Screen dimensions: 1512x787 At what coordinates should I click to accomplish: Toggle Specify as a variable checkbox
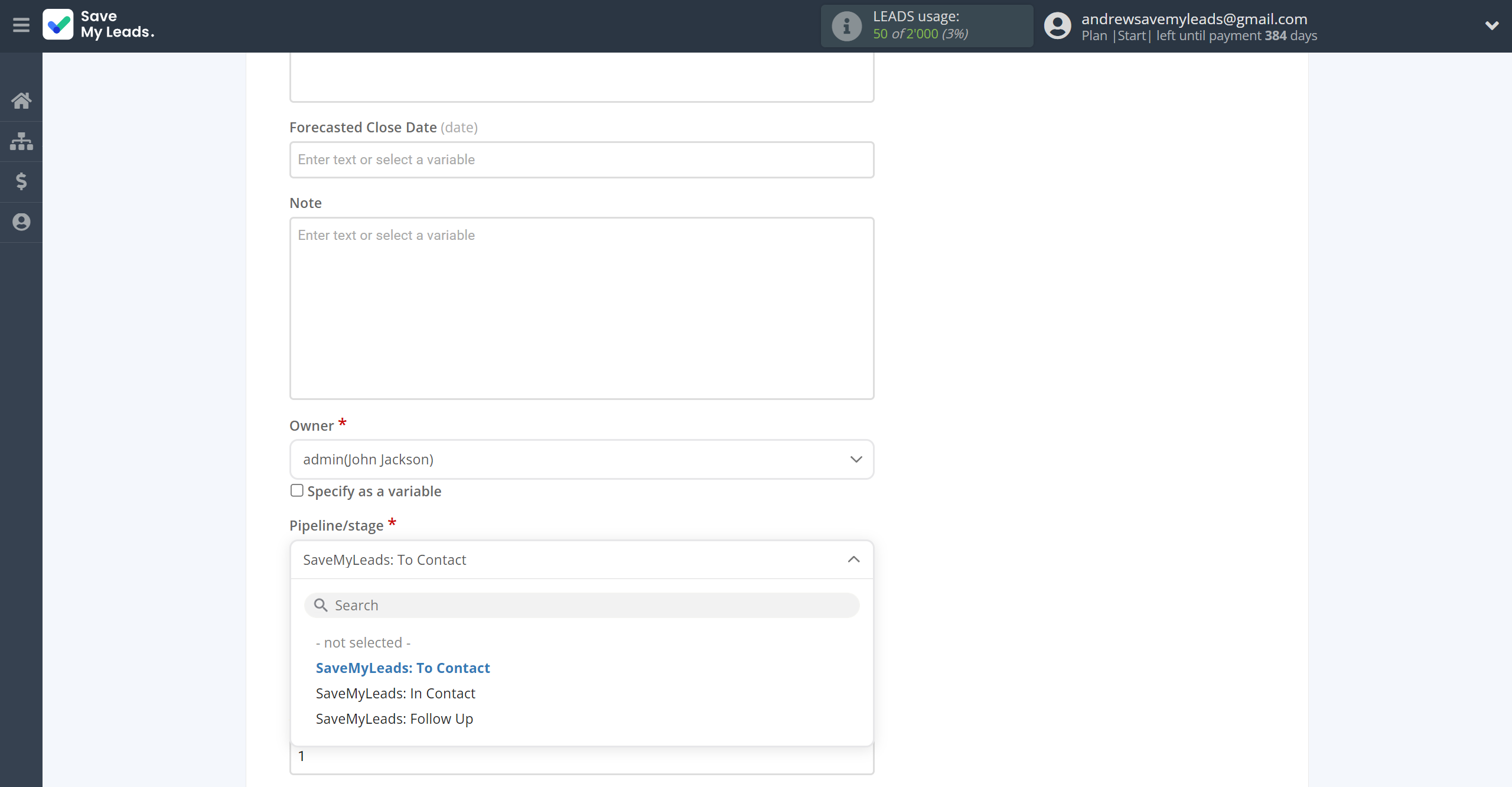click(x=297, y=490)
